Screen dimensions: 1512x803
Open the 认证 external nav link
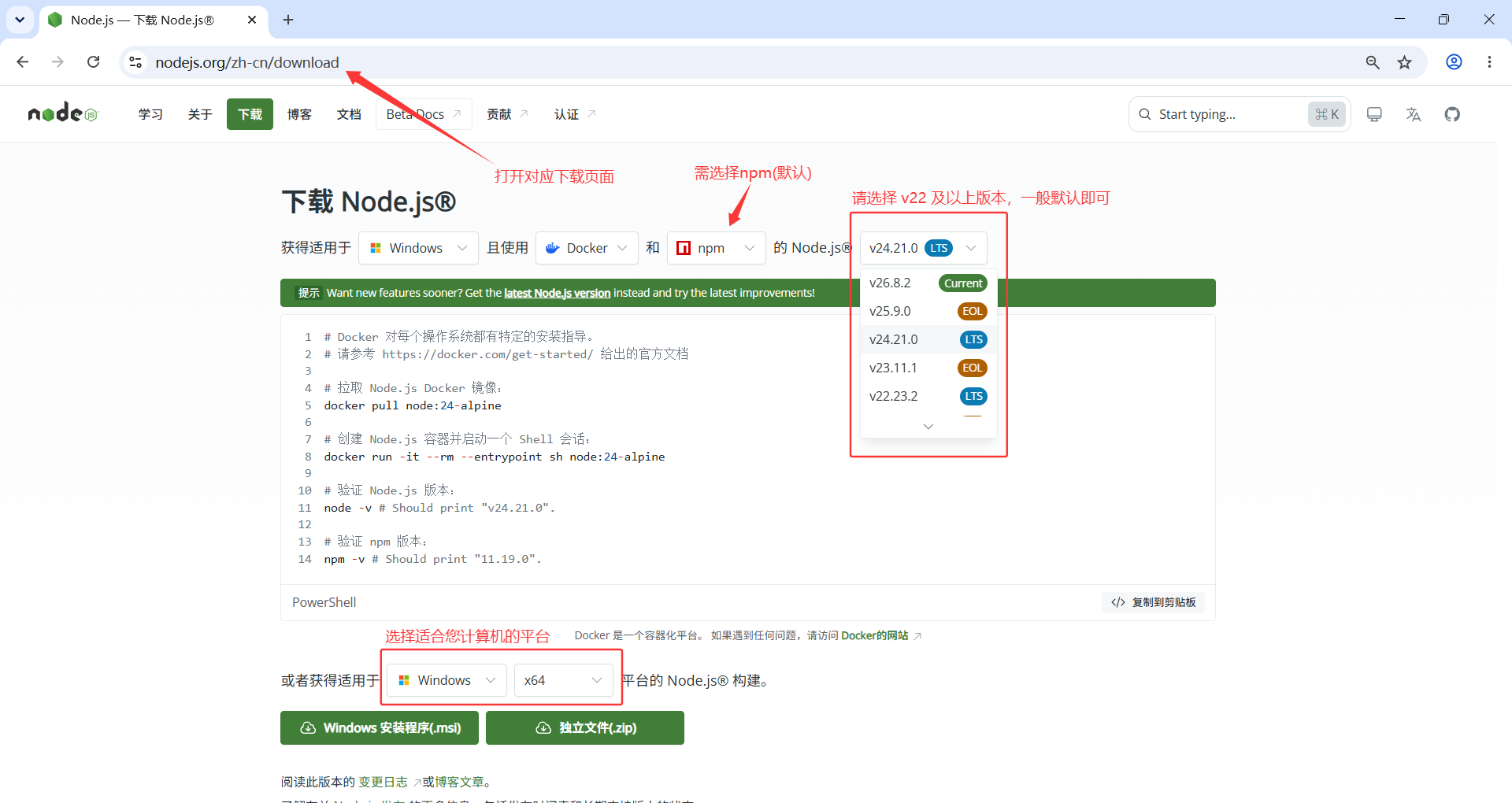(x=575, y=114)
